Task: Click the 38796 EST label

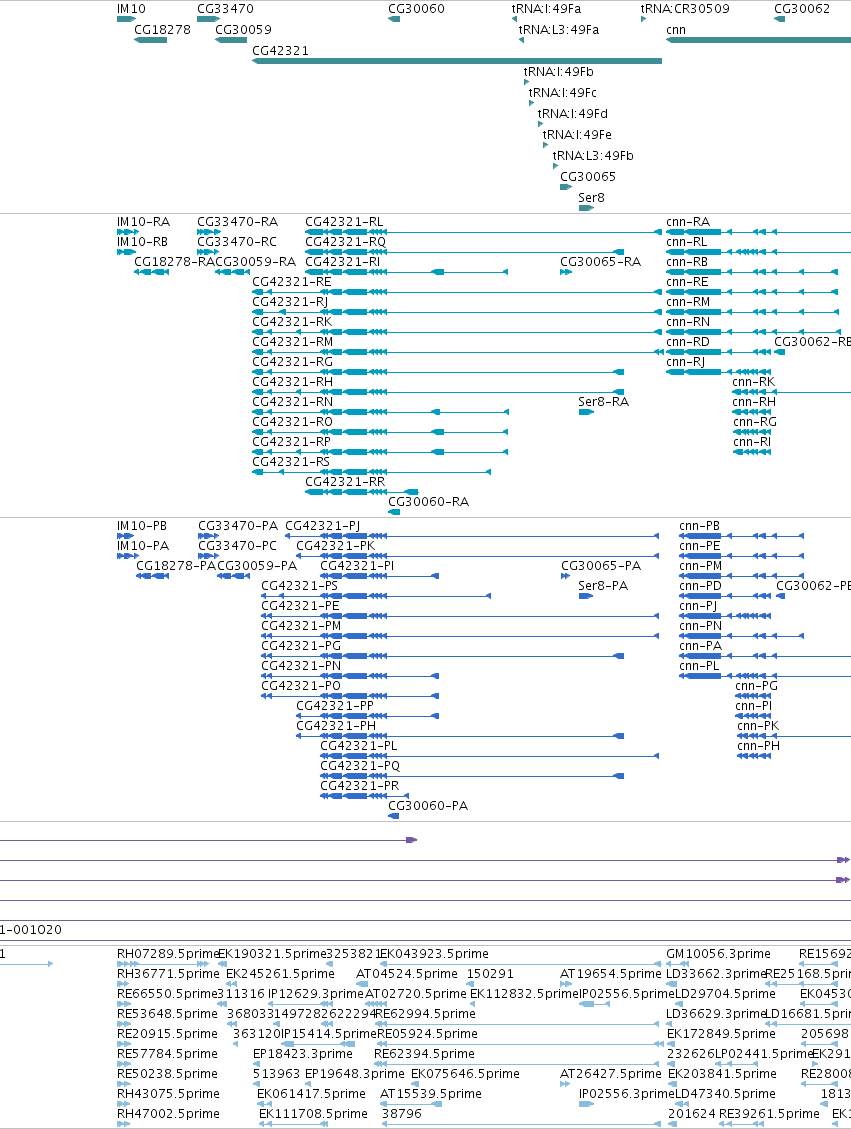Action: coord(402,1114)
